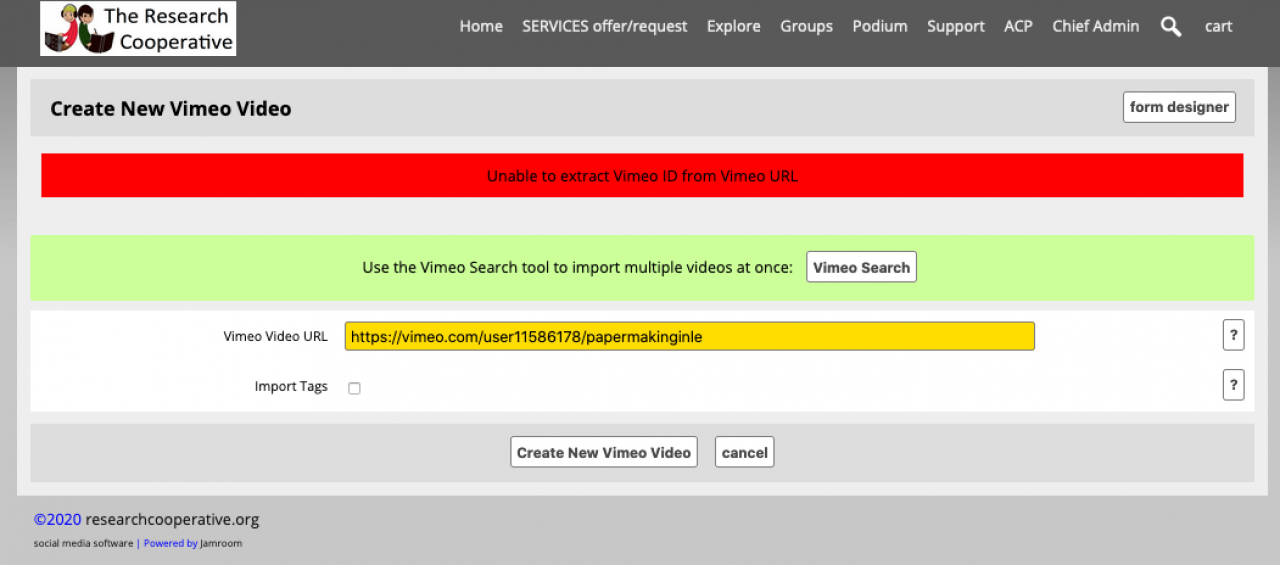The height and width of the screenshot is (565, 1280).
Task: Focus the Vimeo Video URL input field
Action: (x=689, y=337)
